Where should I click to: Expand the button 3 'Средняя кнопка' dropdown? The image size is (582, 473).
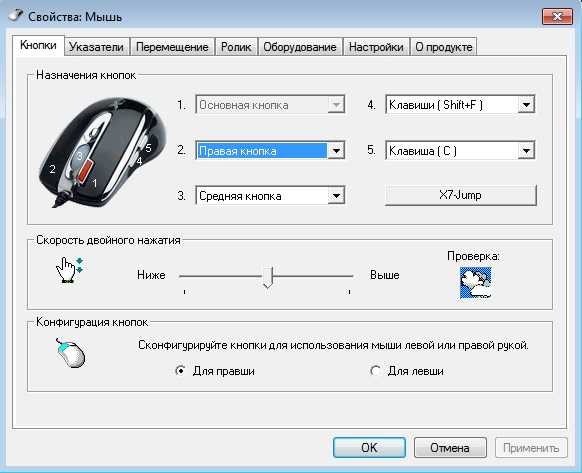click(x=336, y=196)
